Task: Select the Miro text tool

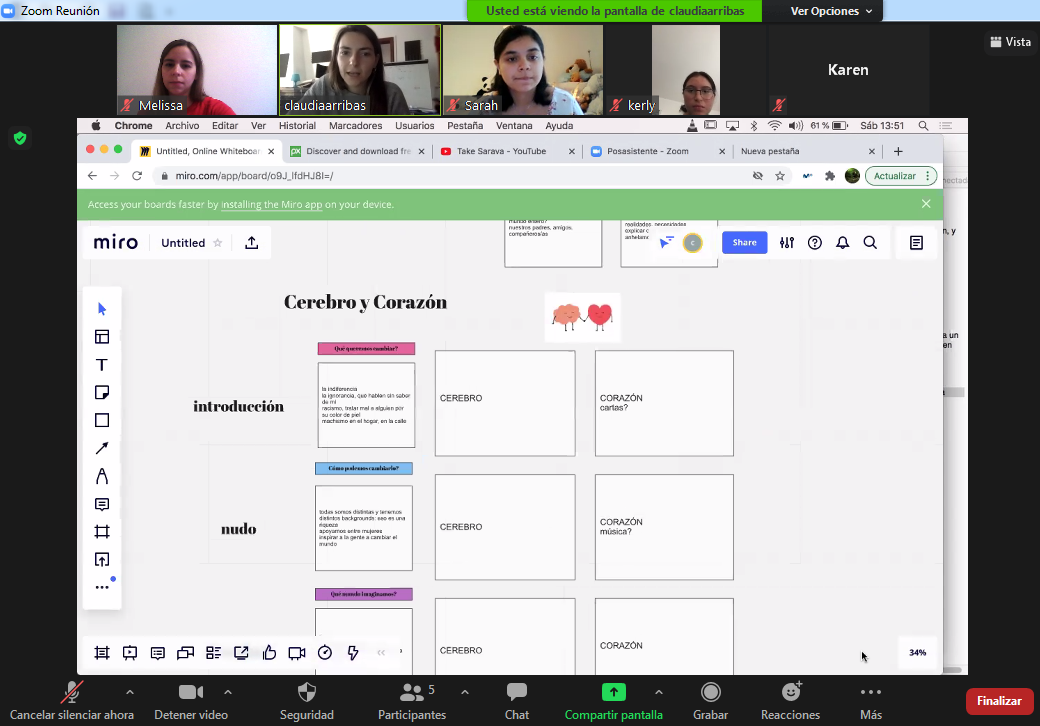Action: click(101, 365)
